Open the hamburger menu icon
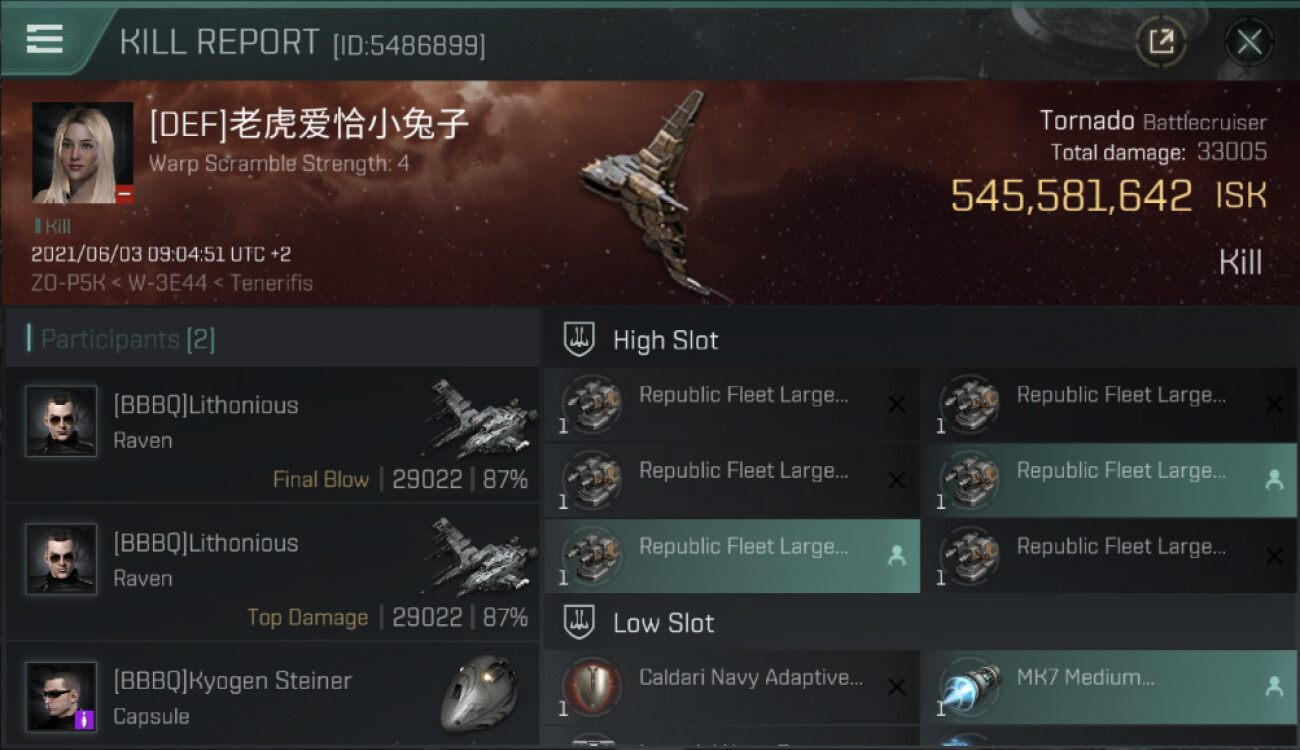The width and height of the screenshot is (1300, 750). [44, 39]
